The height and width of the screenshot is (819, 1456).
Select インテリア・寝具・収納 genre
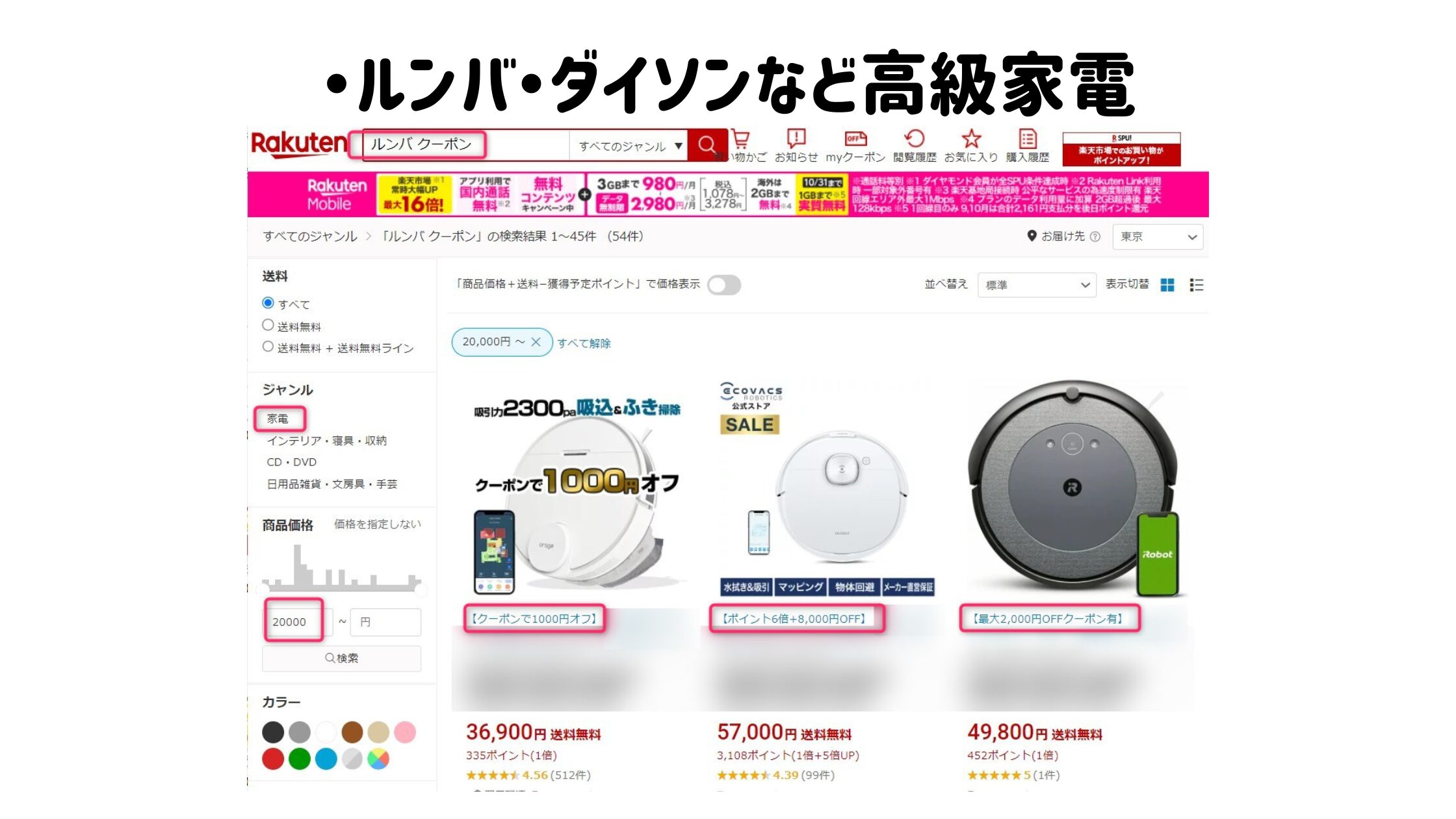326,441
